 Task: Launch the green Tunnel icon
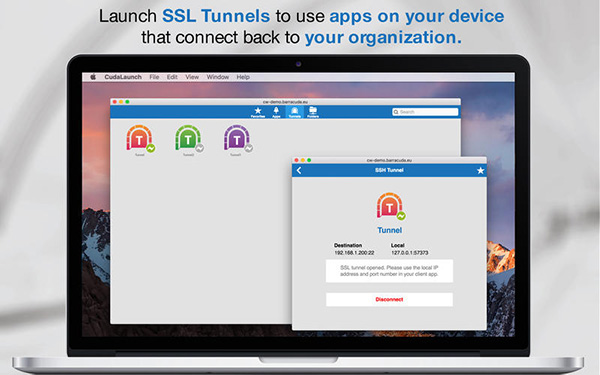point(189,139)
